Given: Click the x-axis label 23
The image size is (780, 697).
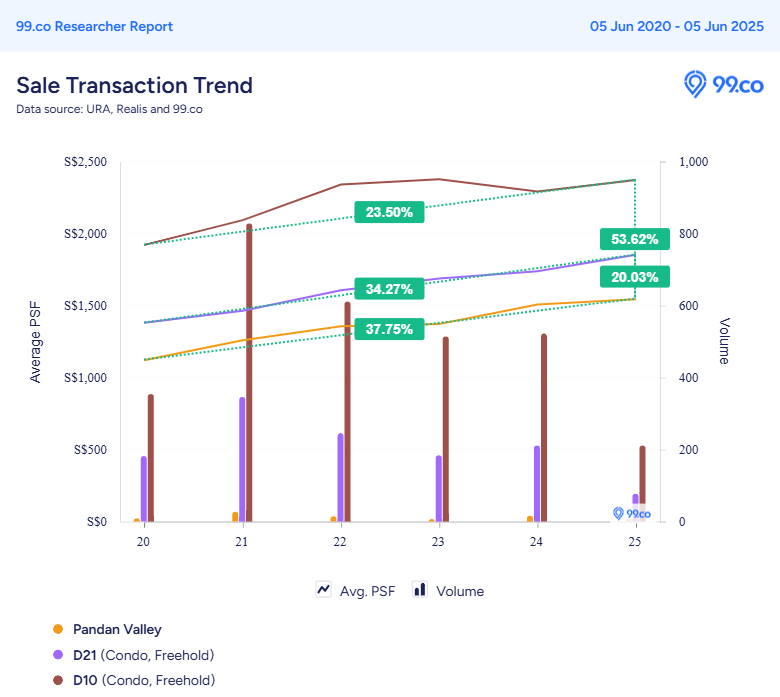Looking at the screenshot, I should 438,541.
